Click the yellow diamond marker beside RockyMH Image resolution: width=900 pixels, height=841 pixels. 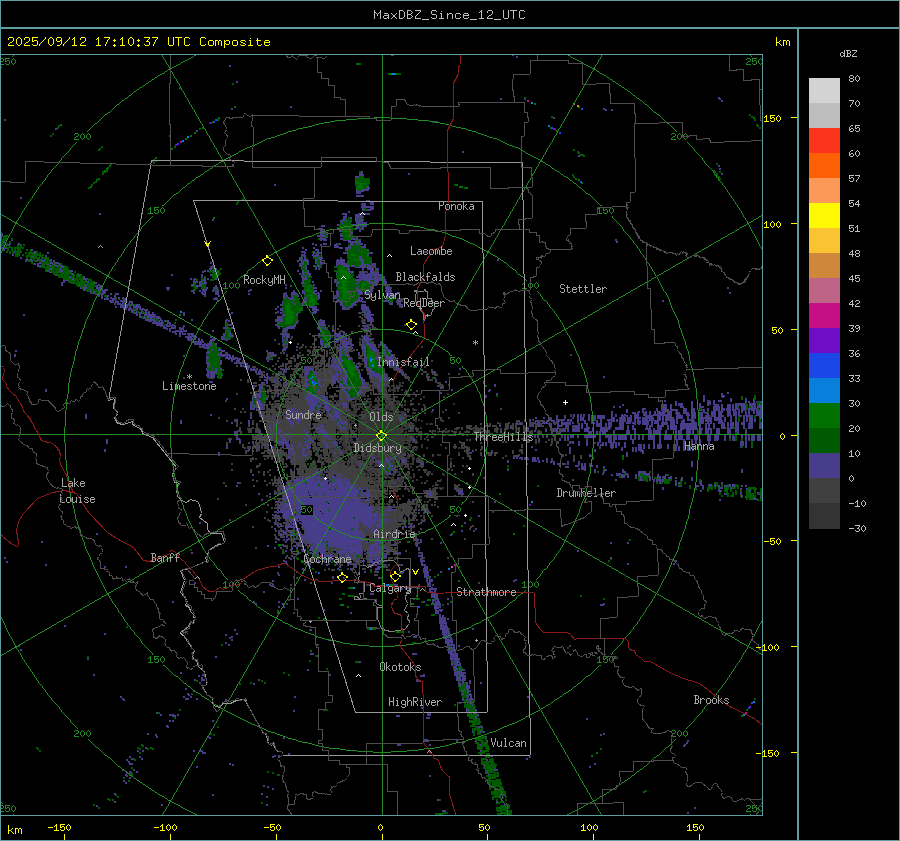[267, 261]
